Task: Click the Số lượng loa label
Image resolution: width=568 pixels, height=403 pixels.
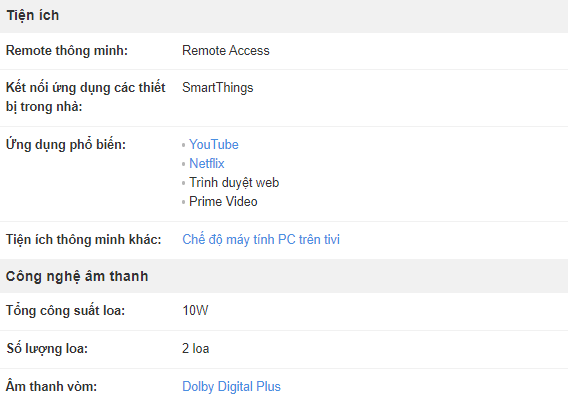Action: point(47,348)
